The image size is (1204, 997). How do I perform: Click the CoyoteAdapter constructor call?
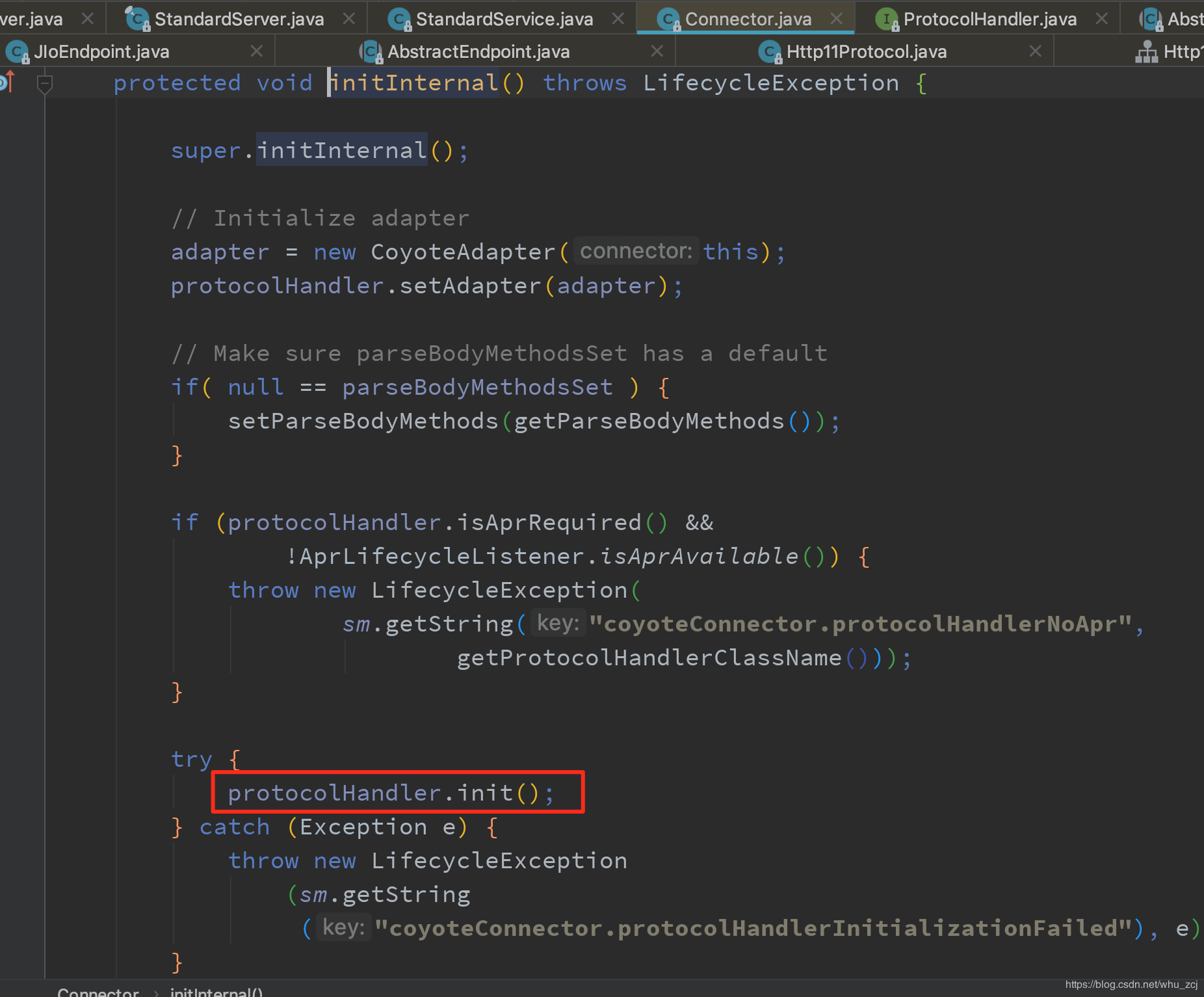click(x=463, y=252)
